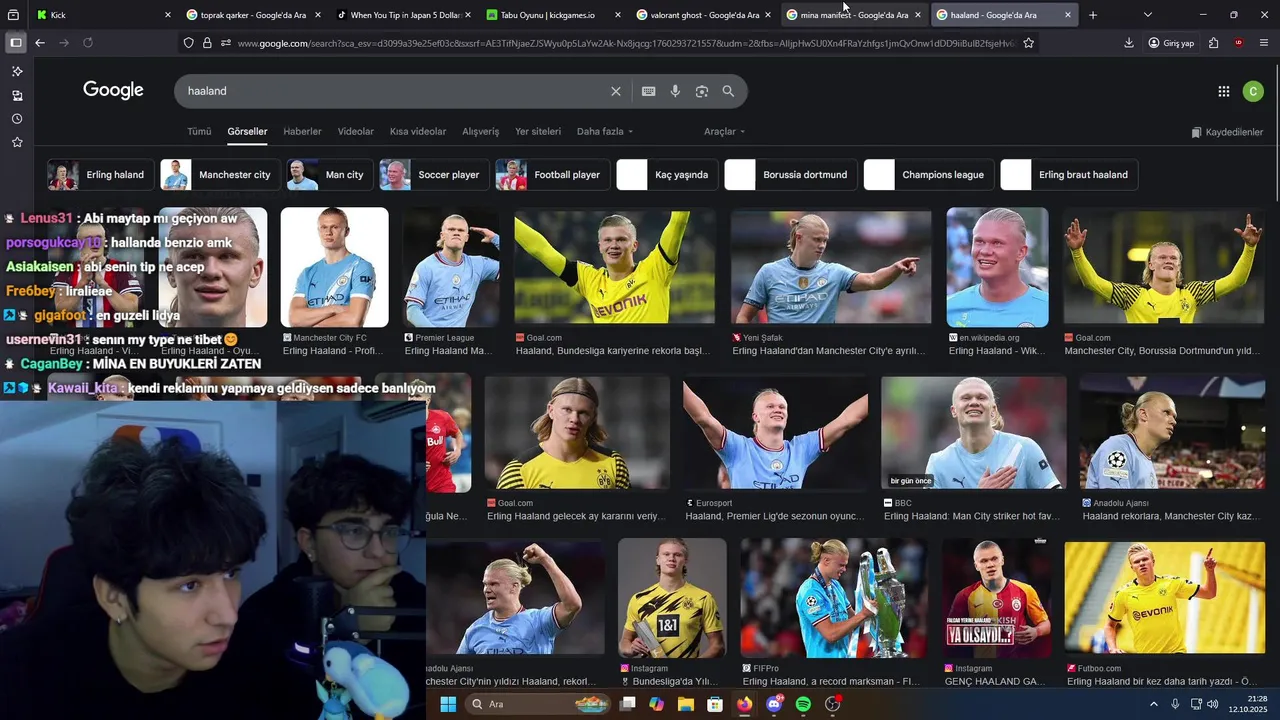
Task: Open the Yeni Şafak Haaland image result
Action: [831, 265]
